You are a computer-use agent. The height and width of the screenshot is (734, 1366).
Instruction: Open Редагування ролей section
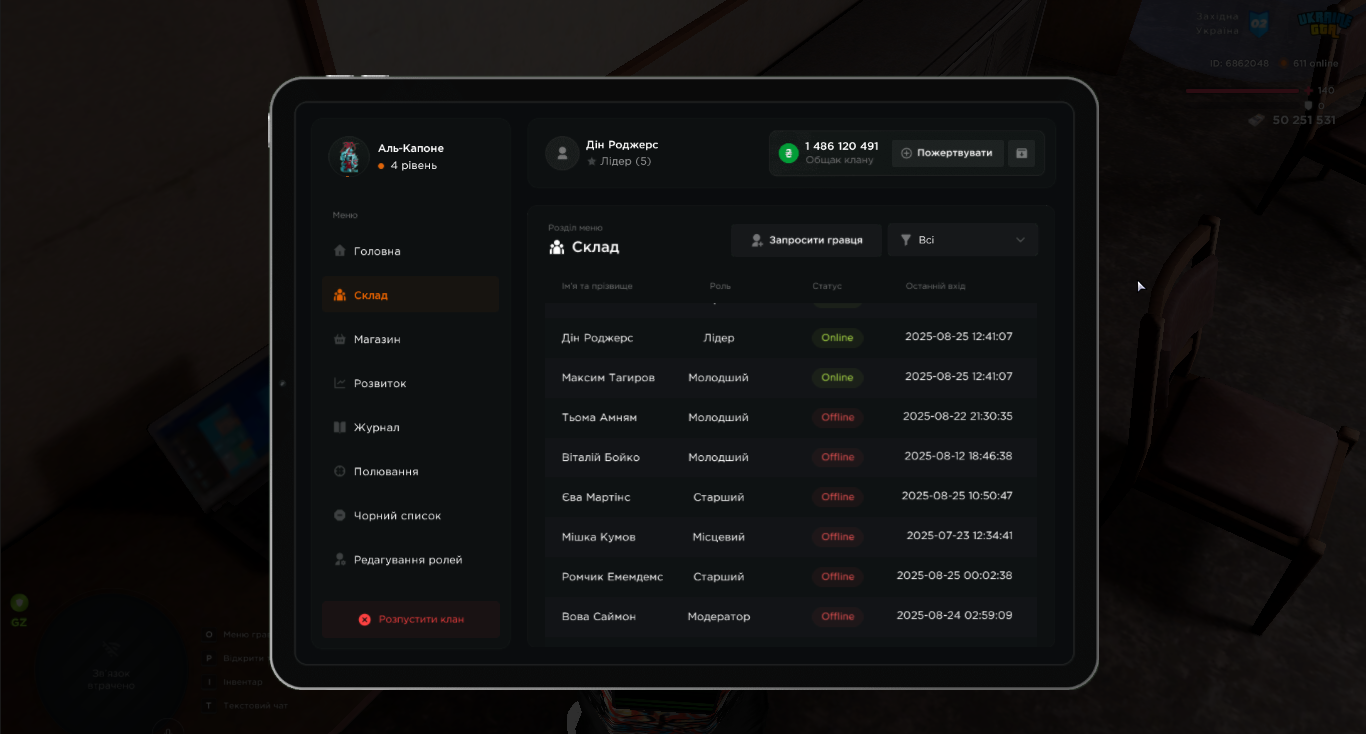tap(410, 559)
